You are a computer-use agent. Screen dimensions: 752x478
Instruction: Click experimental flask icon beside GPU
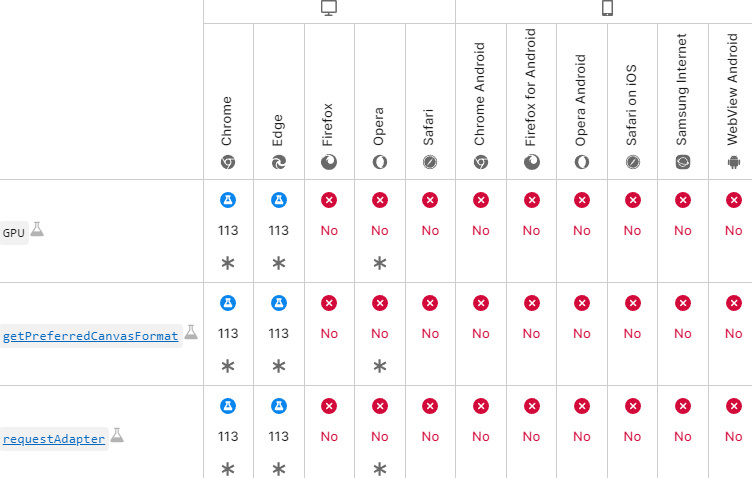[37, 230]
